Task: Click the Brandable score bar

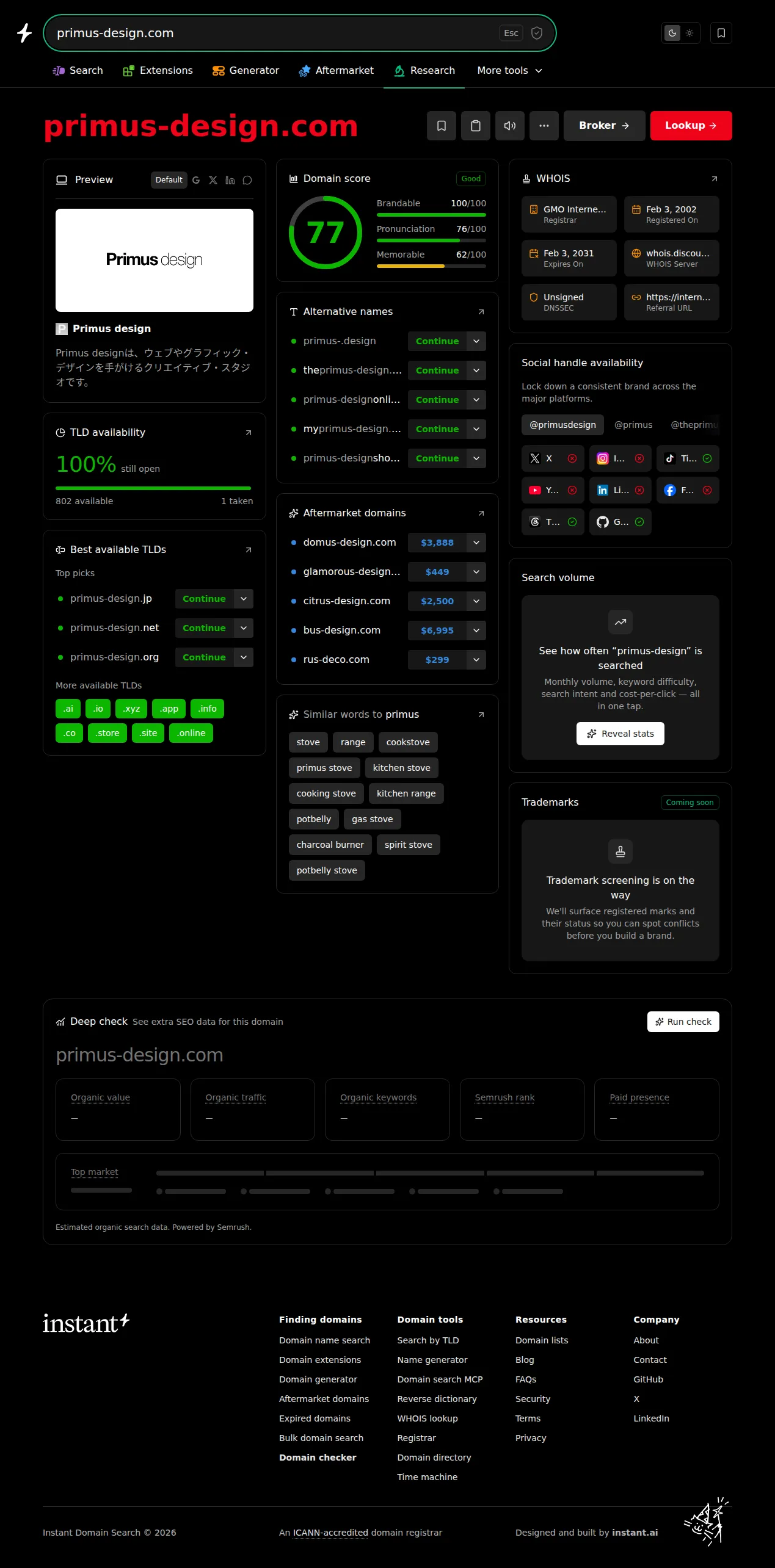Action: [x=431, y=215]
